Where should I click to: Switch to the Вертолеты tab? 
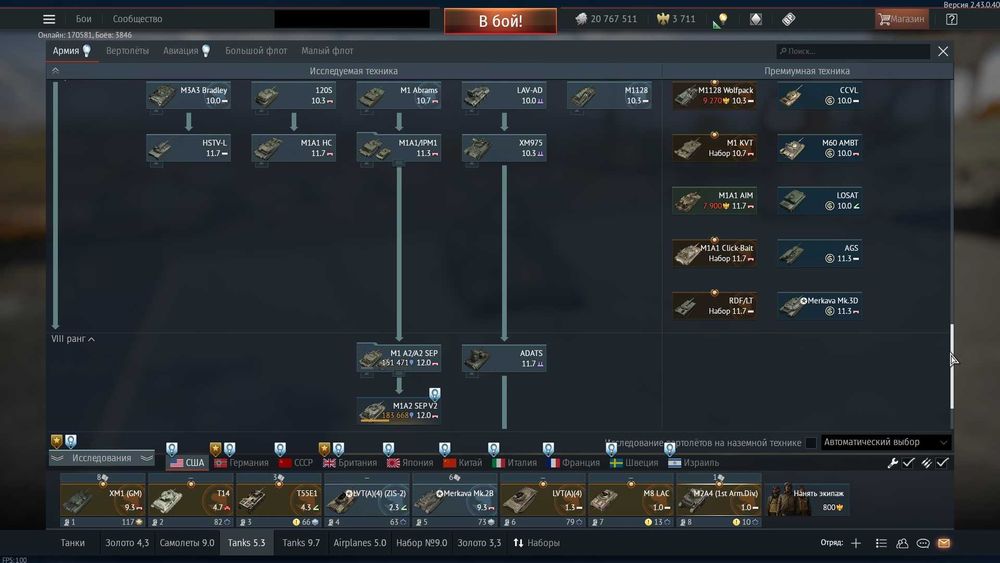[128, 51]
